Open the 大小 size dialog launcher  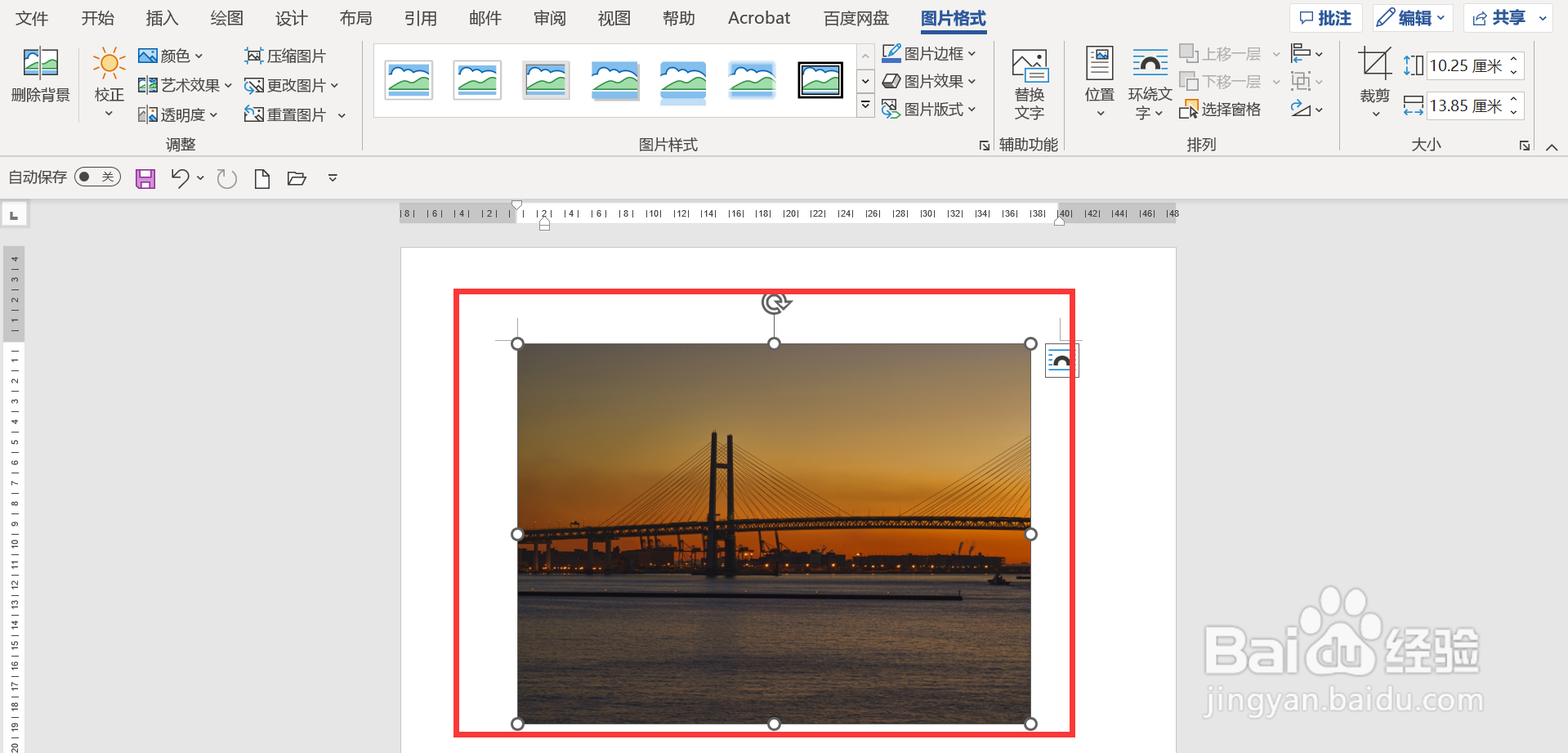click(x=1524, y=146)
